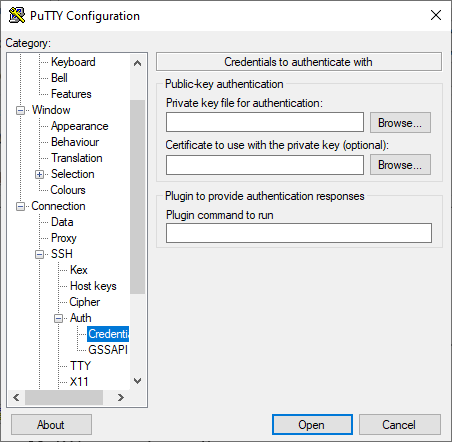Click tree vertical scrollbar thumb

[137, 197]
